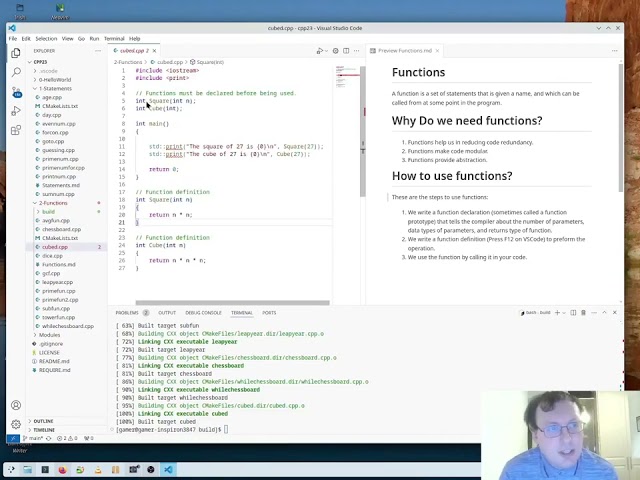Click the editor horizontal scrollbar
The height and width of the screenshot is (480, 640).
click(232, 303)
